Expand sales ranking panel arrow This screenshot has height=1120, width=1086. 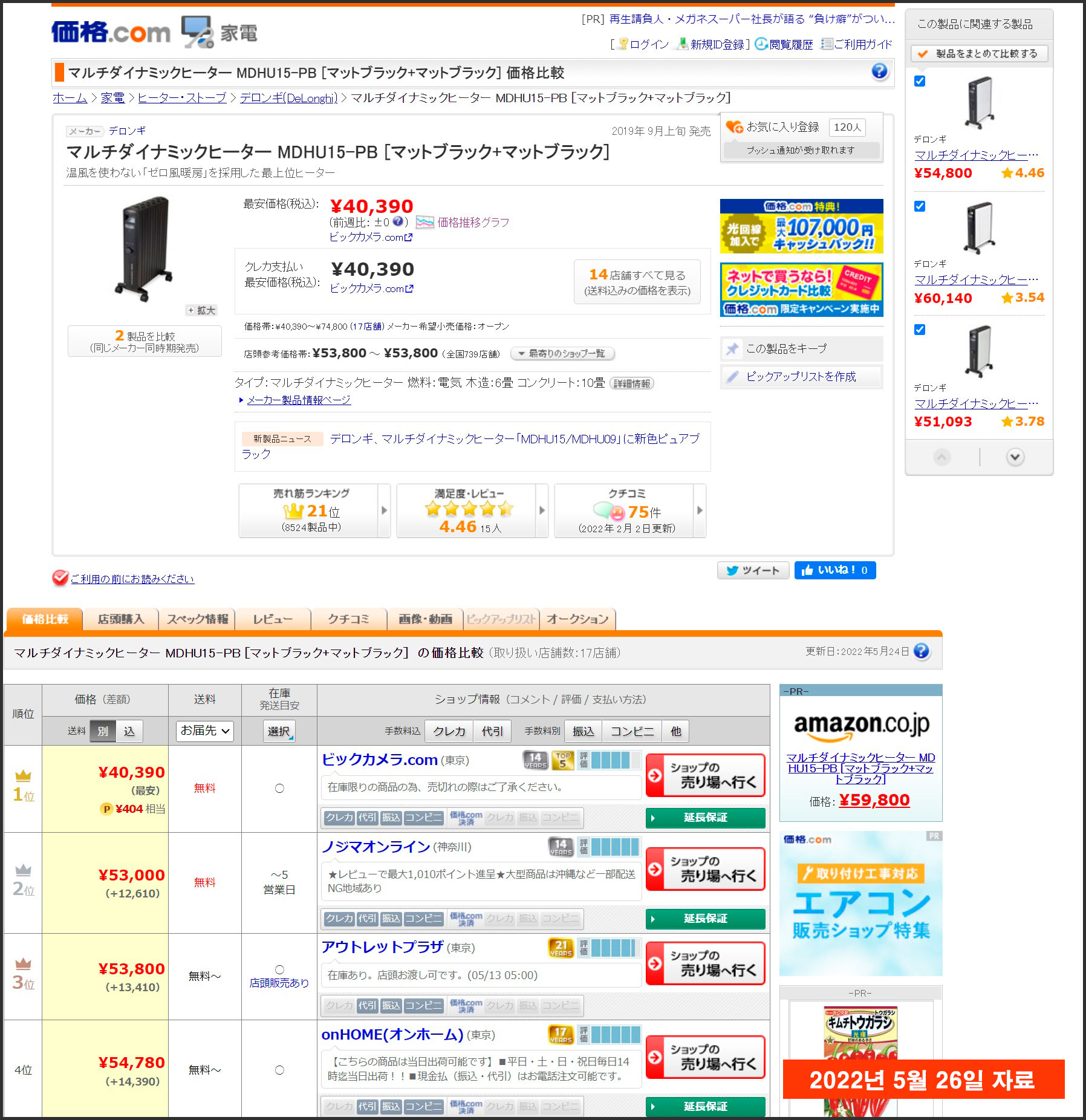click(384, 510)
